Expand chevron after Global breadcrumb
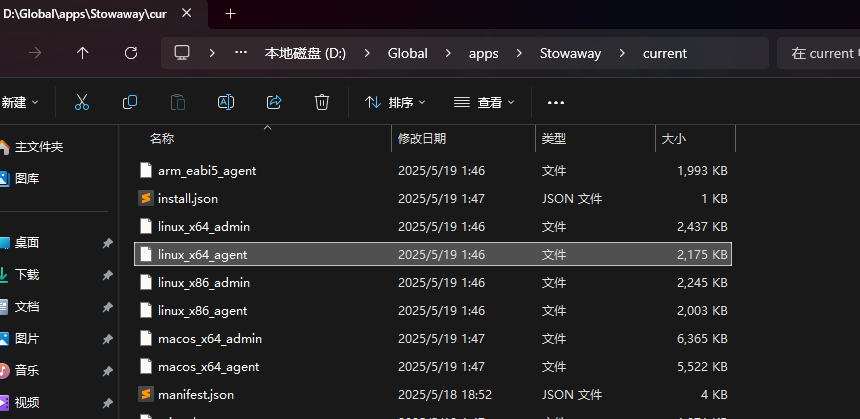The image size is (860, 419). tap(449, 53)
